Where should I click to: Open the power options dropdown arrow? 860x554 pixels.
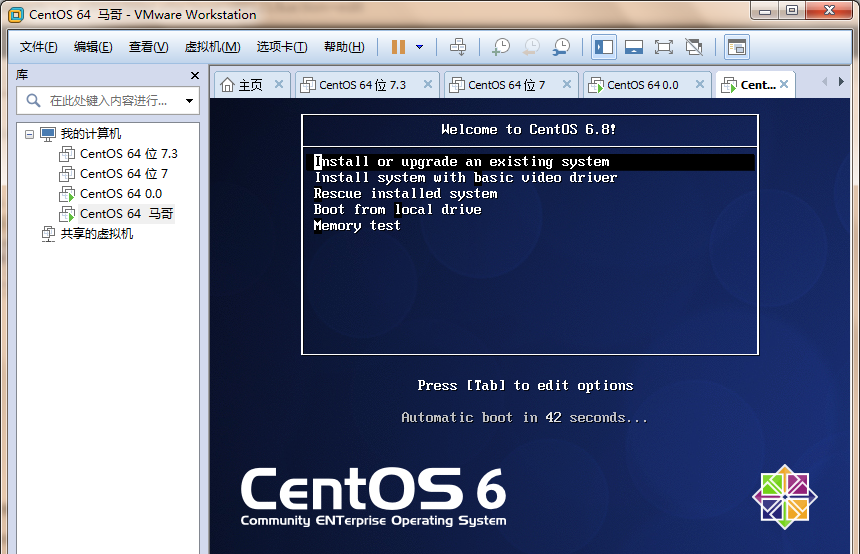click(x=420, y=47)
